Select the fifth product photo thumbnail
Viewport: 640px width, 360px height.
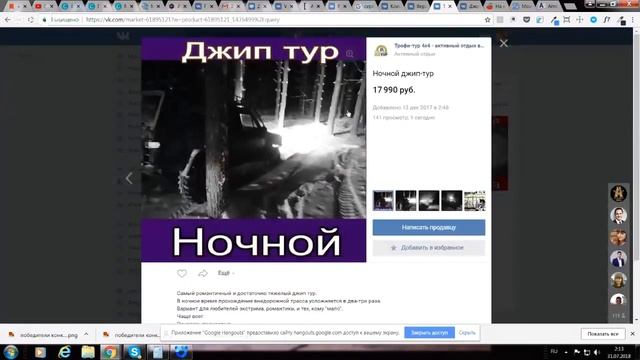(x=475, y=200)
